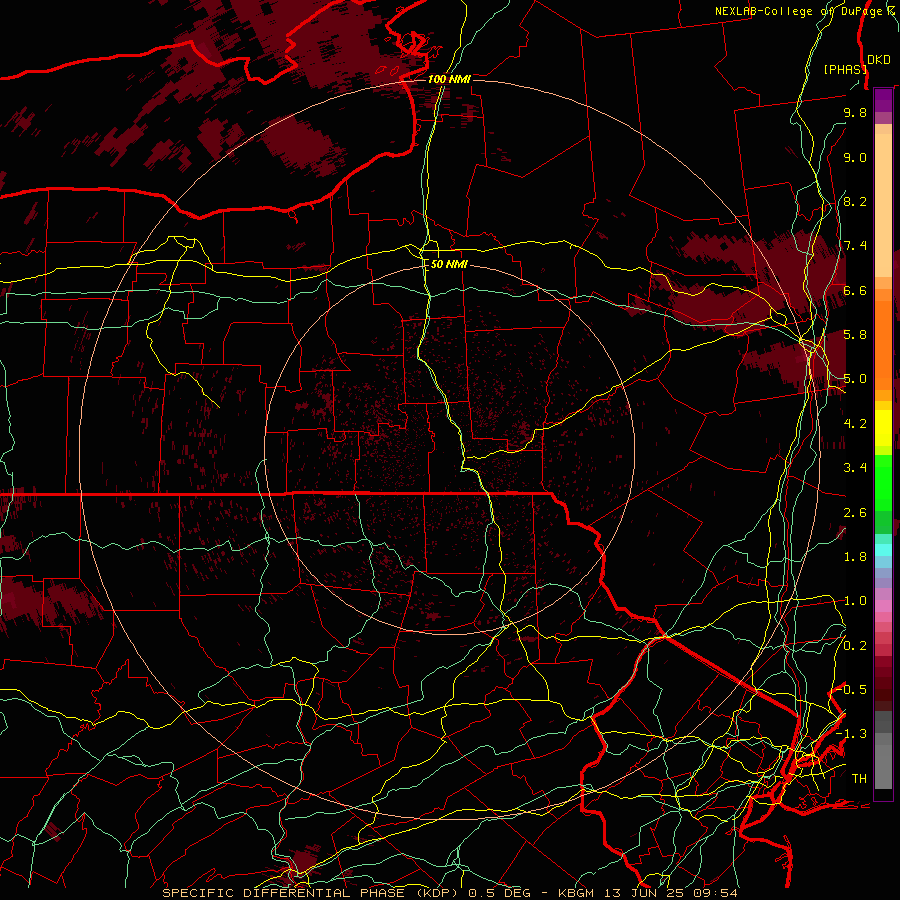Click the 1.8 legend value

855,557
